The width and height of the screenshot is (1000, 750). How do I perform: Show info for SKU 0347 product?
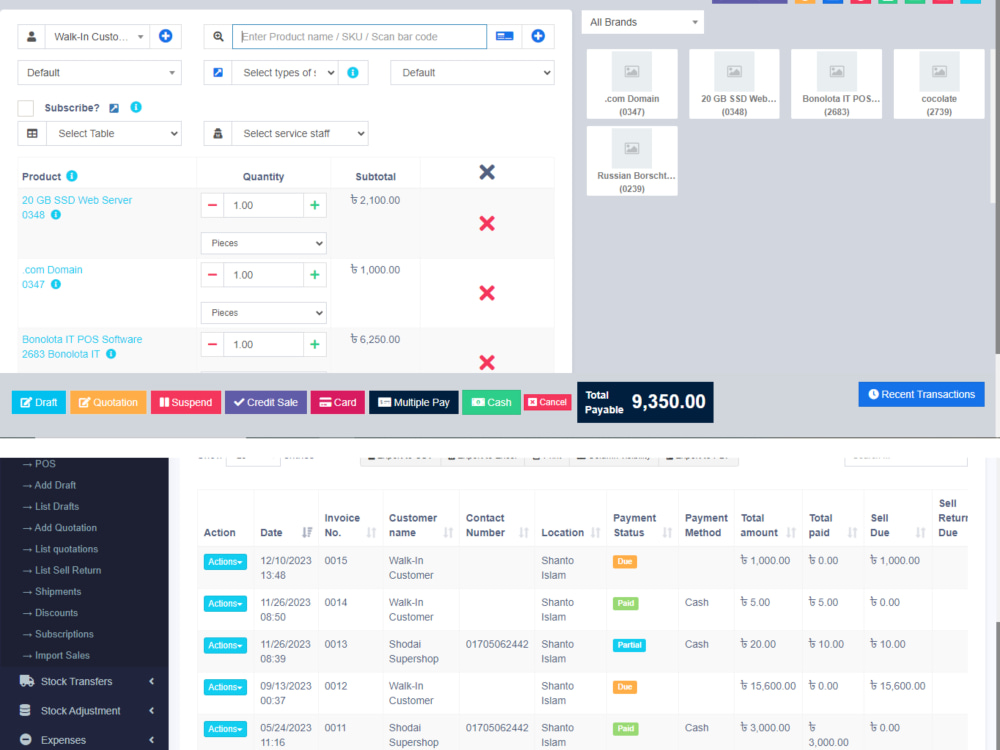pos(56,284)
